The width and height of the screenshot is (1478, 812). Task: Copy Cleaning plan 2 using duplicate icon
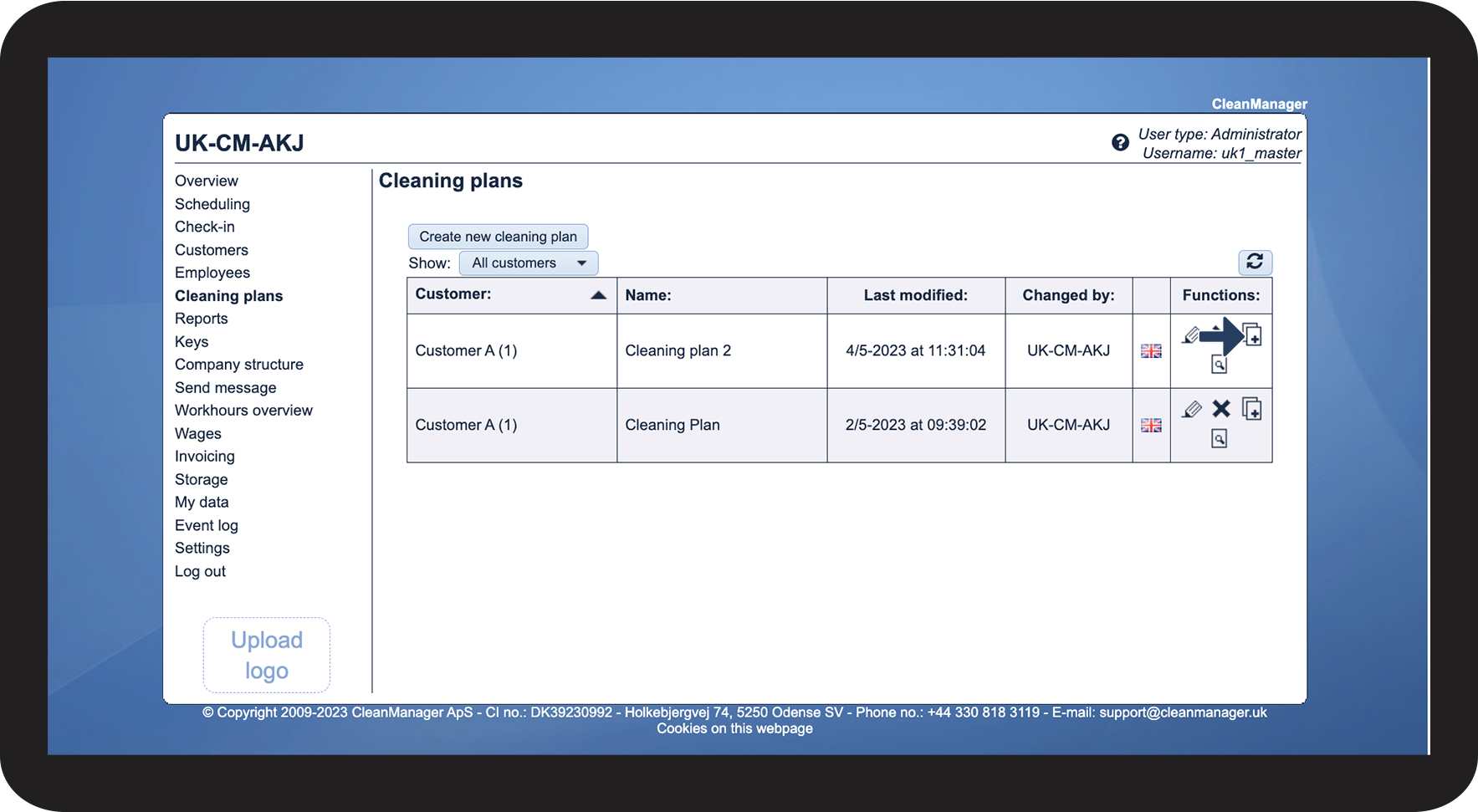1252,335
